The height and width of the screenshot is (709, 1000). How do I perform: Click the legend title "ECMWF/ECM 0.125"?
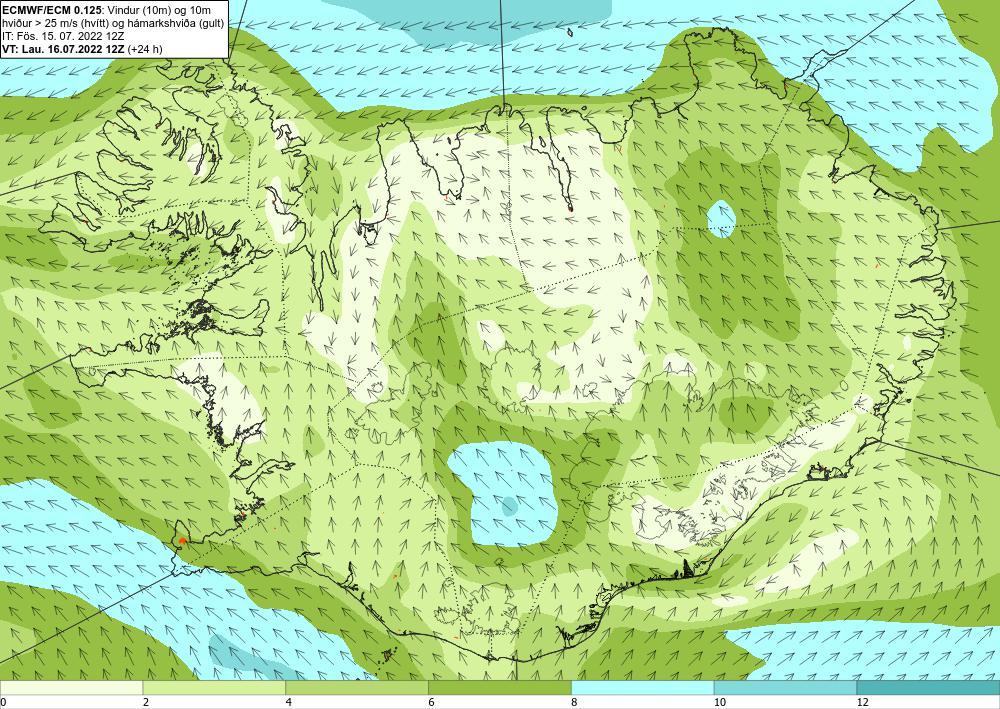tap(51, 10)
